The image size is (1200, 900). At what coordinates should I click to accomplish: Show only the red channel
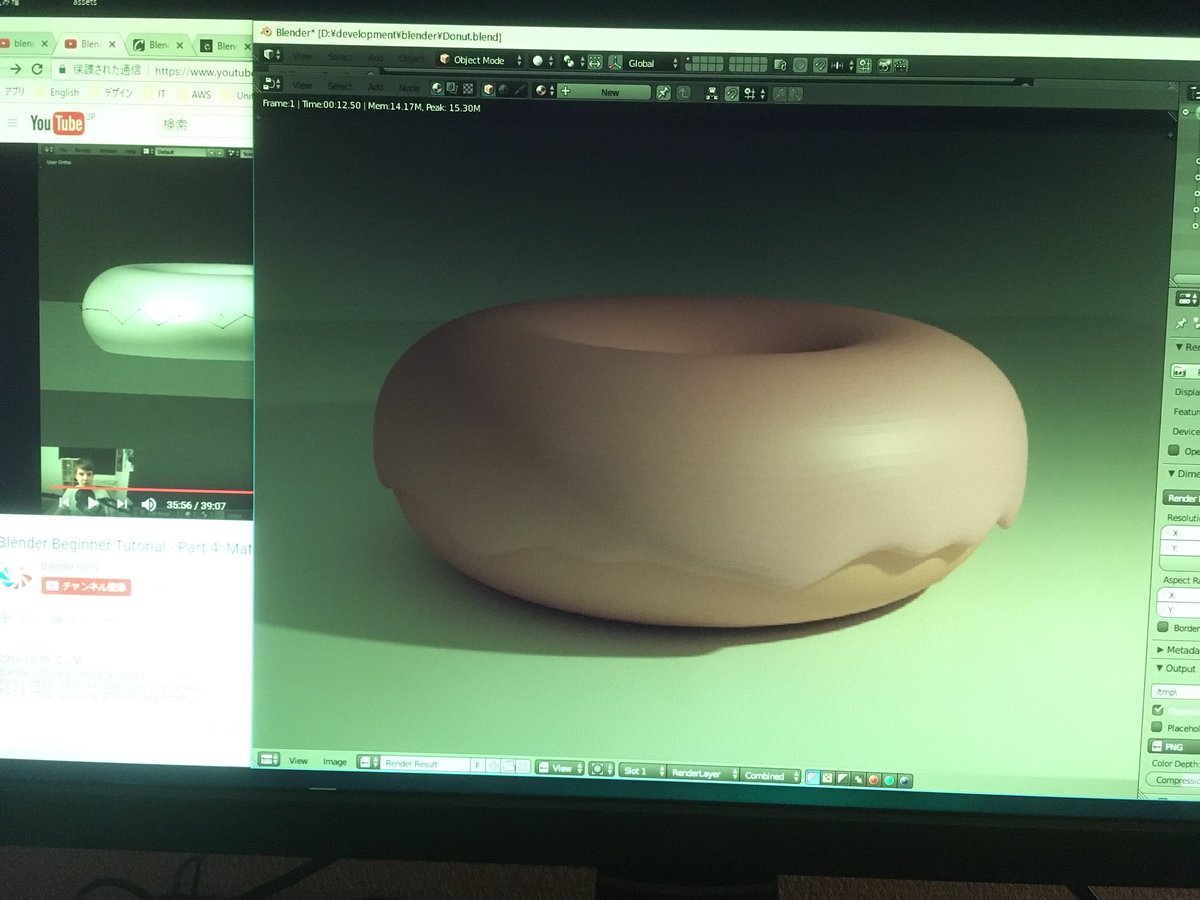872,779
